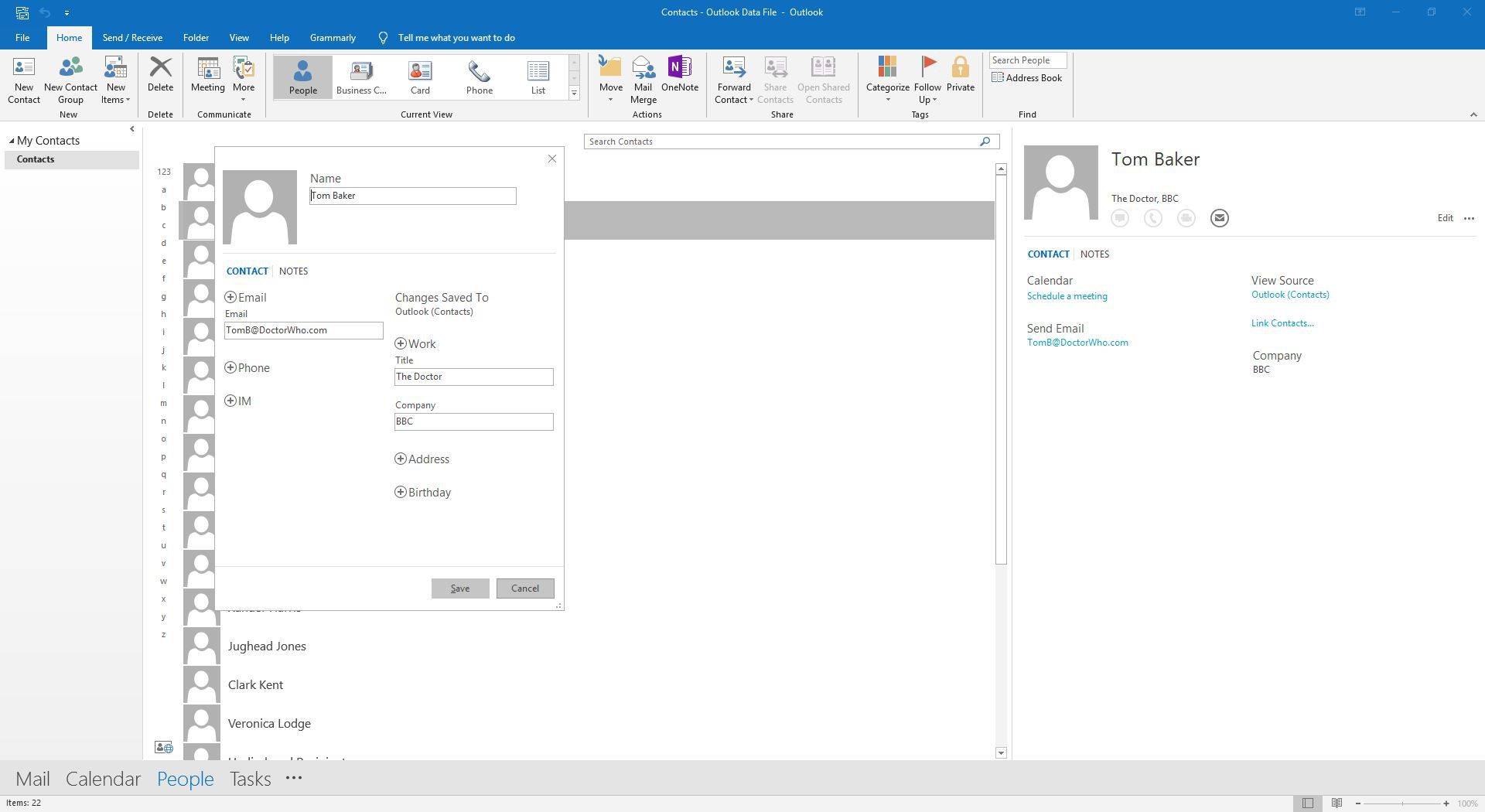
Task: Click Outlook (Contacts) source link
Action: pyautogui.click(x=1290, y=295)
